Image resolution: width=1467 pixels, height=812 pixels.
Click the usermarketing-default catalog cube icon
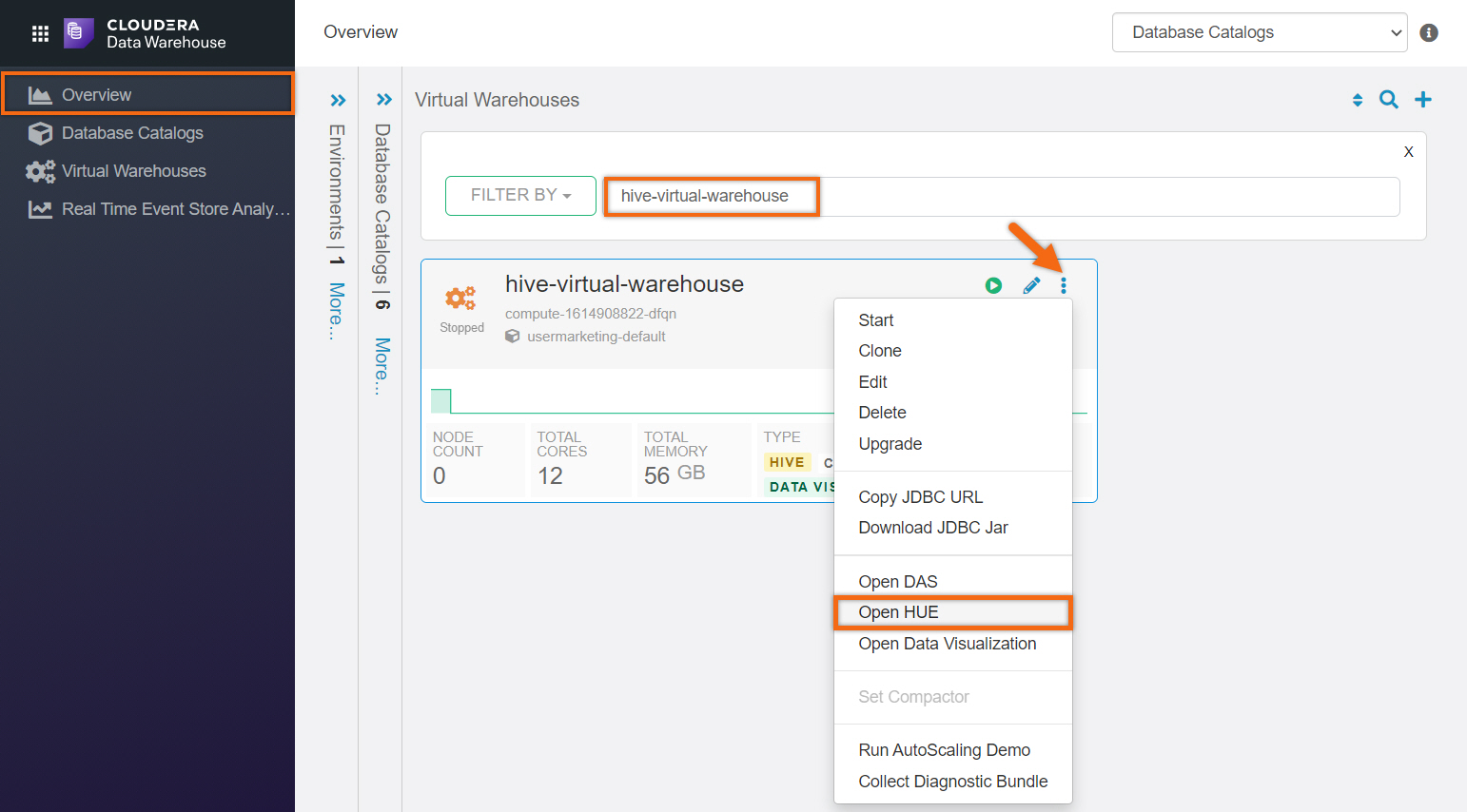(x=513, y=337)
